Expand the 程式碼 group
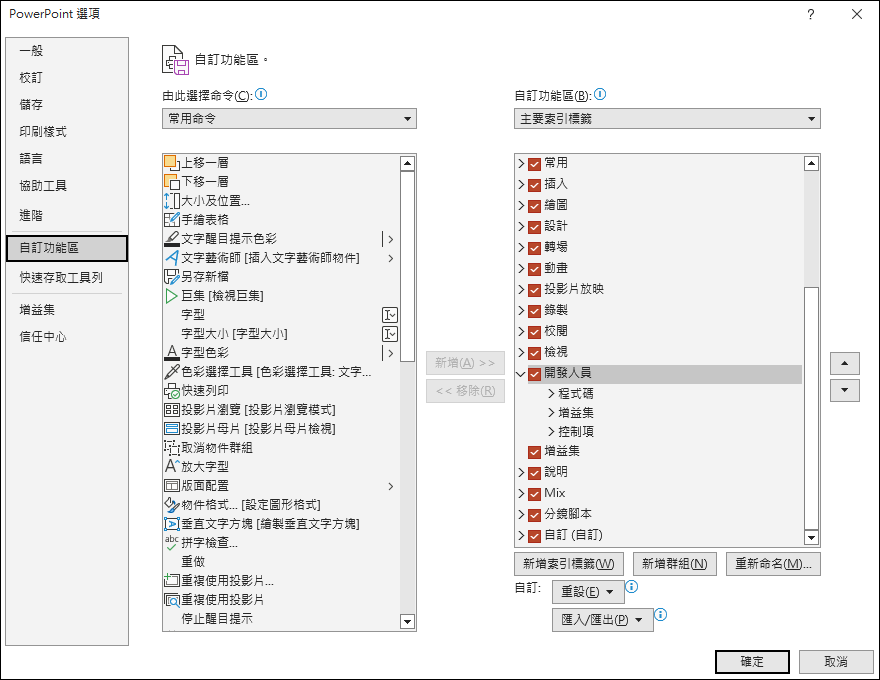The width and height of the screenshot is (880, 680). click(551, 393)
